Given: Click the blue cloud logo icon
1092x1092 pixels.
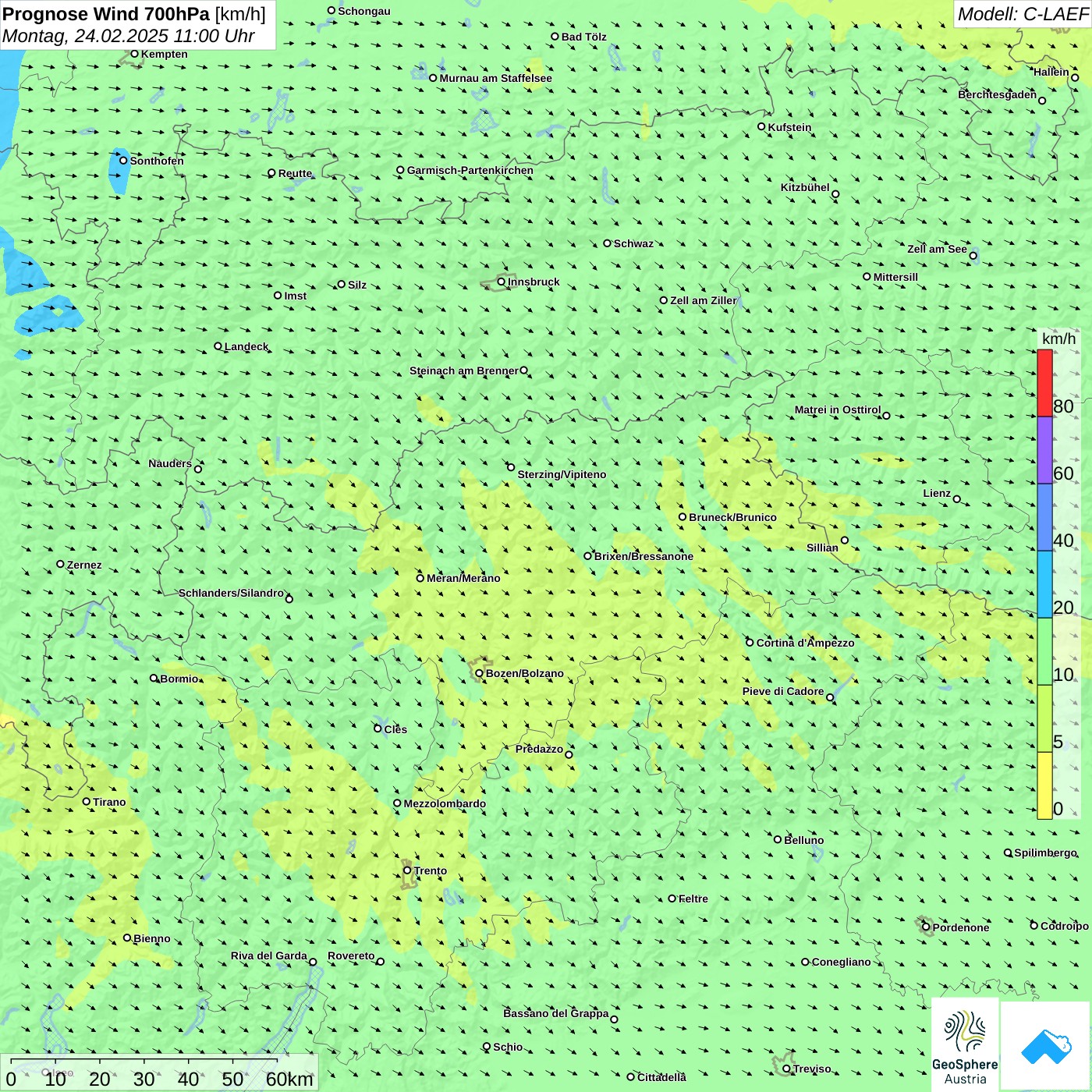Looking at the screenshot, I should (x=1046, y=1047).
